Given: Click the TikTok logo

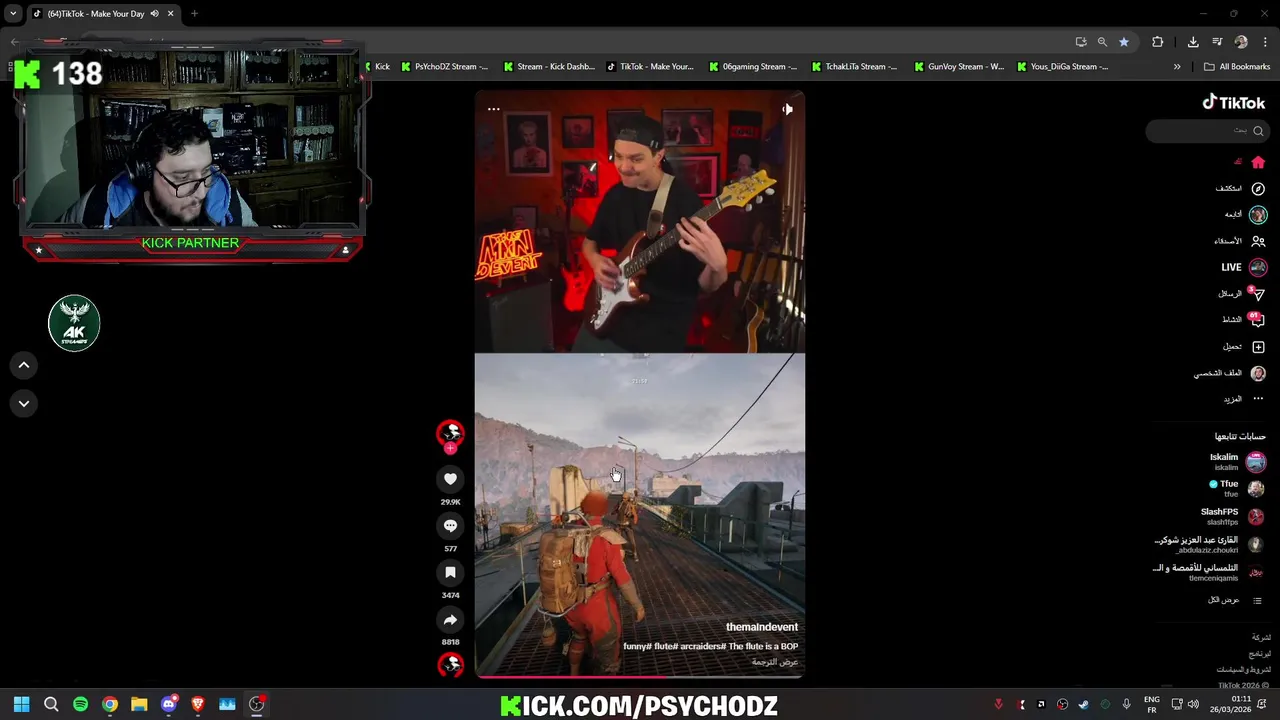Looking at the screenshot, I should [x=1233, y=102].
